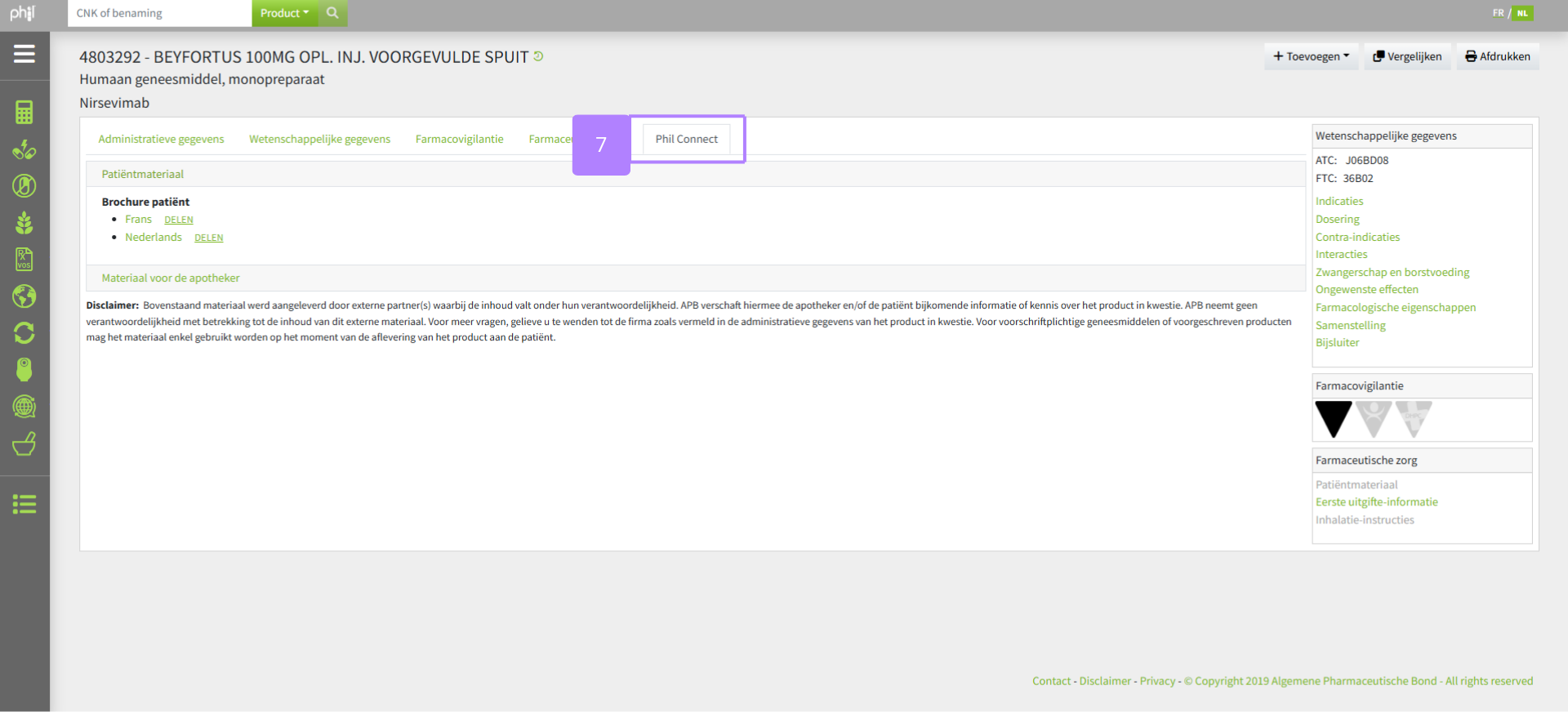
Task: Open the Indicaties link
Action: click(1339, 201)
